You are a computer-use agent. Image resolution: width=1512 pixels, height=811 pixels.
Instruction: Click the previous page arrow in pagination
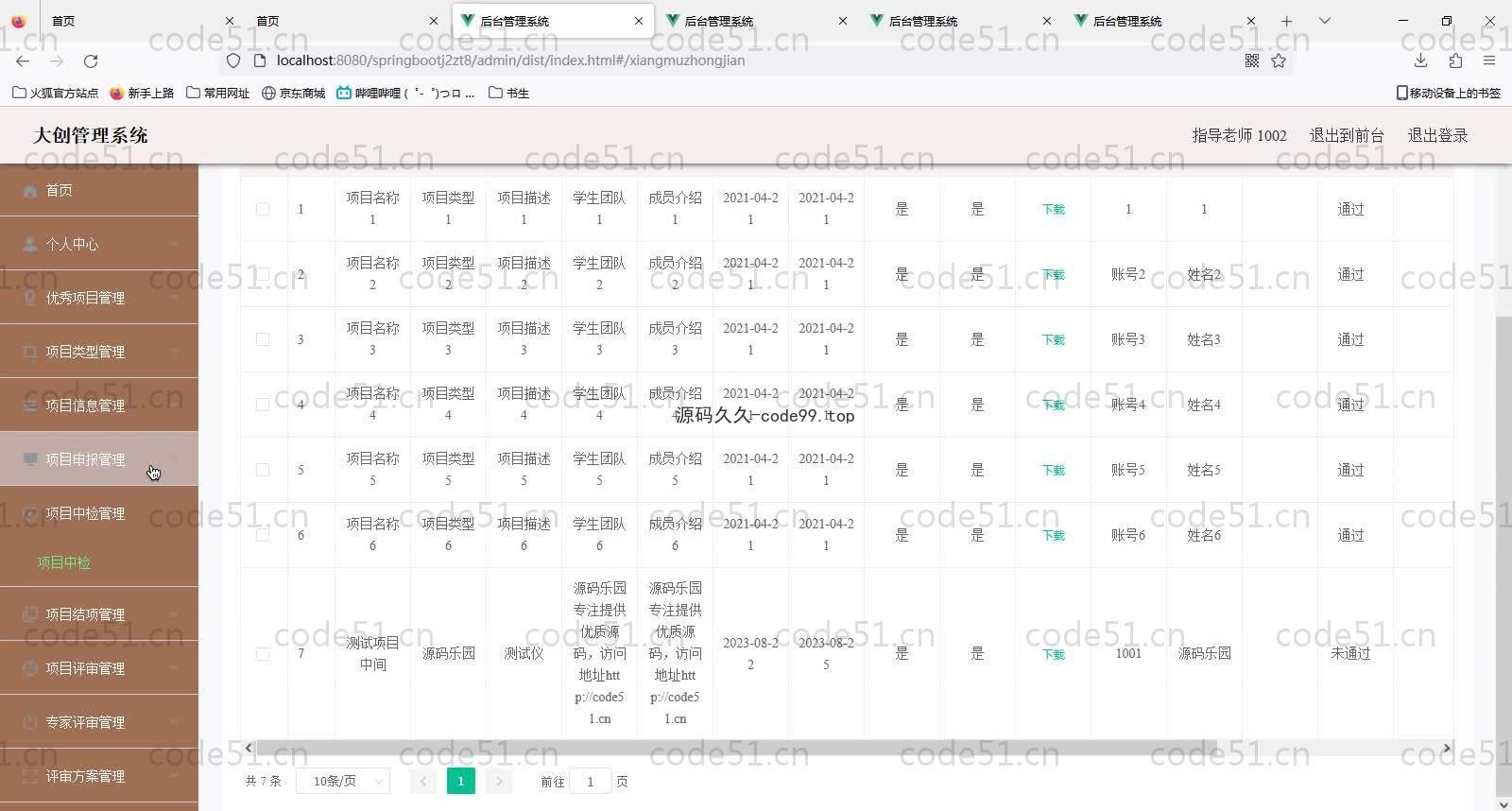click(x=423, y=781)
